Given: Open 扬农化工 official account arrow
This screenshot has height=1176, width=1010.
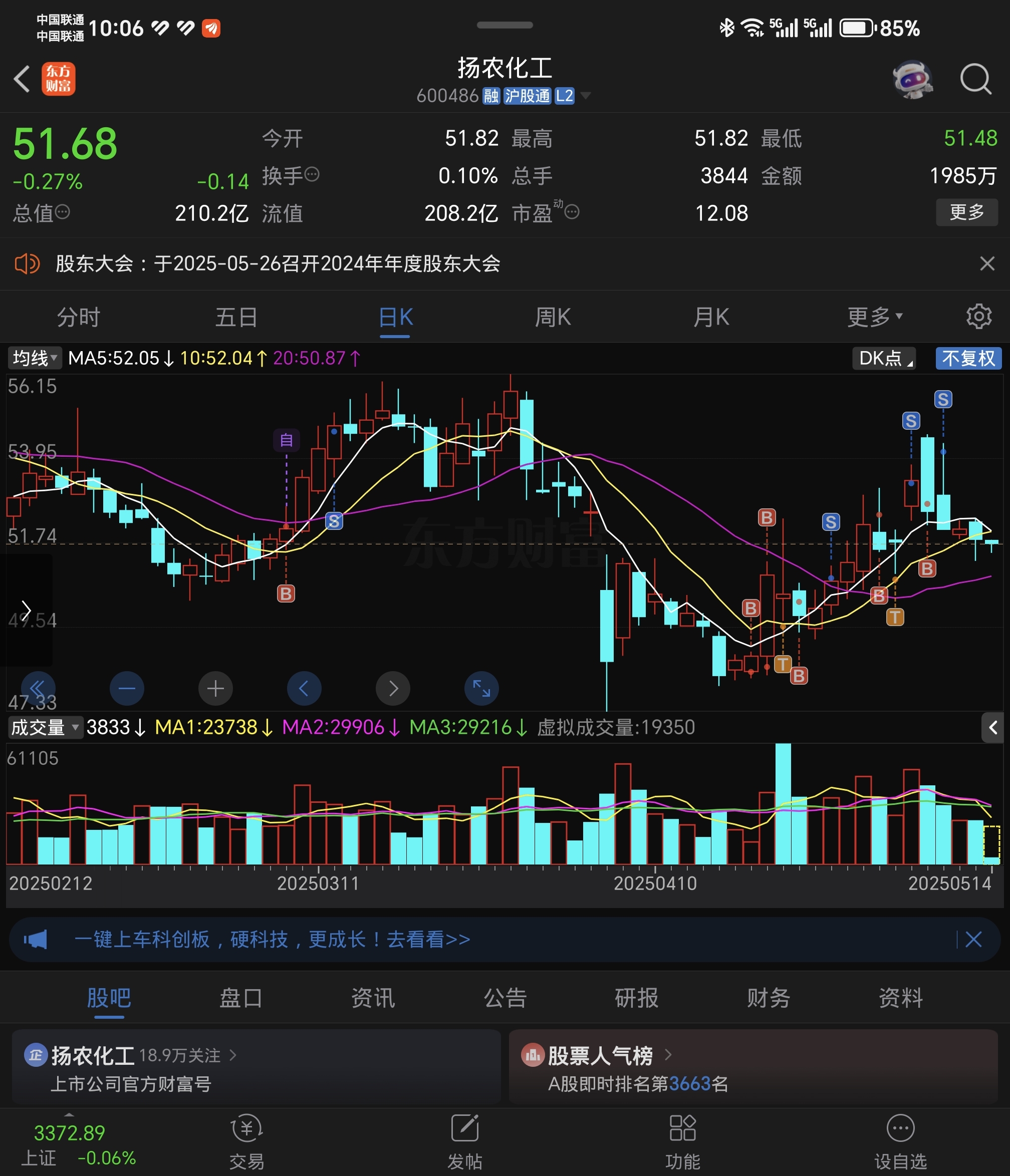Looking at the screenshot, I should [232, 1055].
